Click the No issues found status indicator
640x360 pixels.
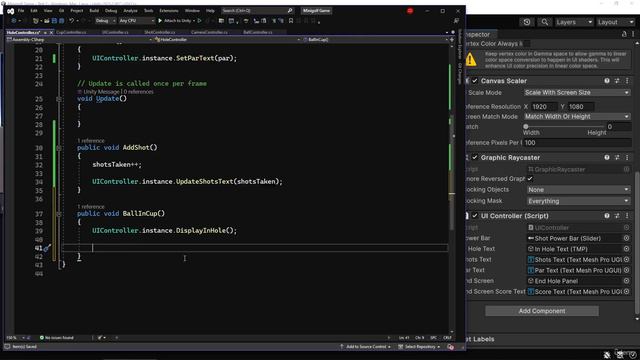tap(57, 338)
